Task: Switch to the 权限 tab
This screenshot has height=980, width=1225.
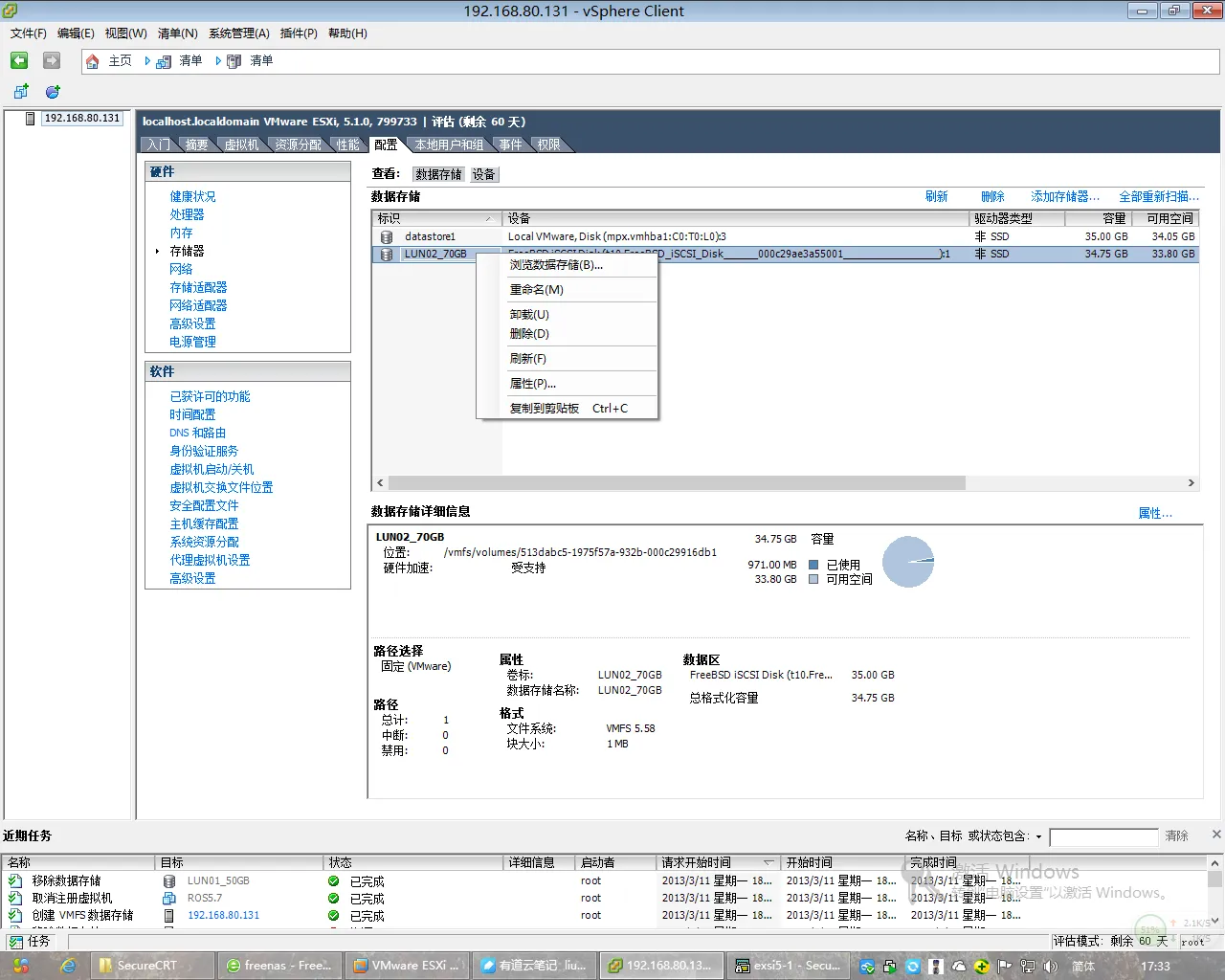Action: click(549, 145)
